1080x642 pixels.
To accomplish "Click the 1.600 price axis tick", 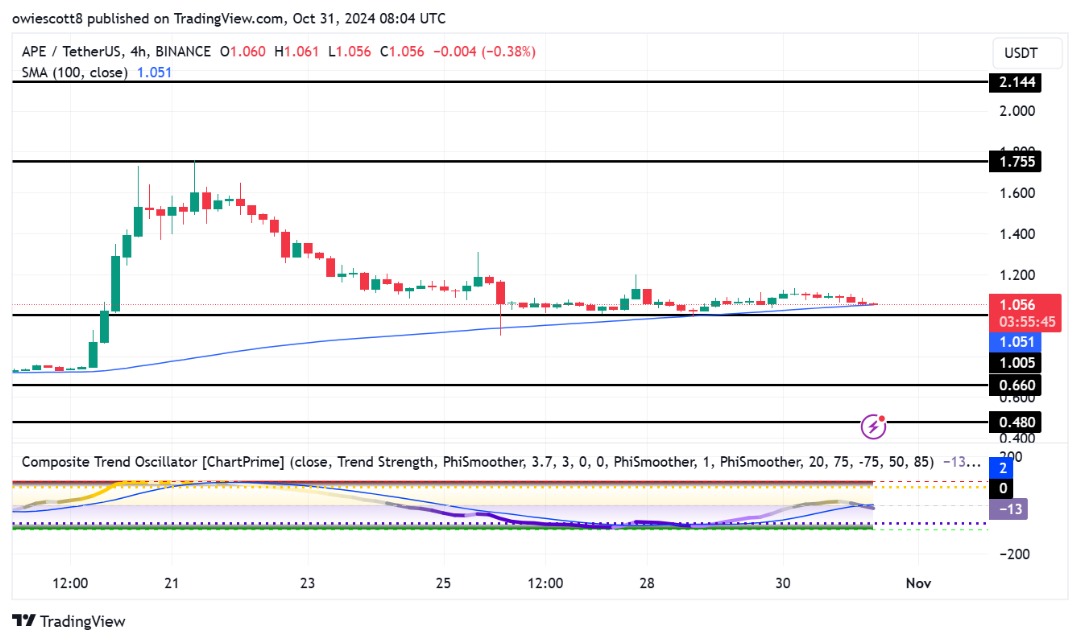I will click(x=1017, y=193).
